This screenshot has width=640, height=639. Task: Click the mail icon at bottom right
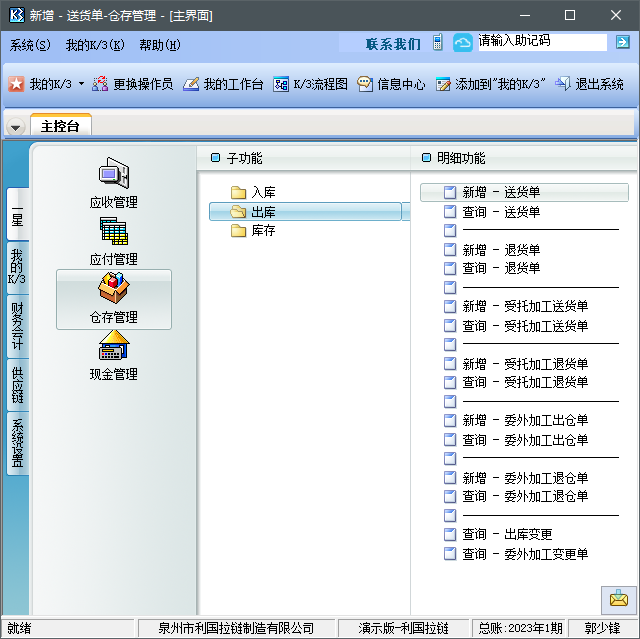(618, 598)
